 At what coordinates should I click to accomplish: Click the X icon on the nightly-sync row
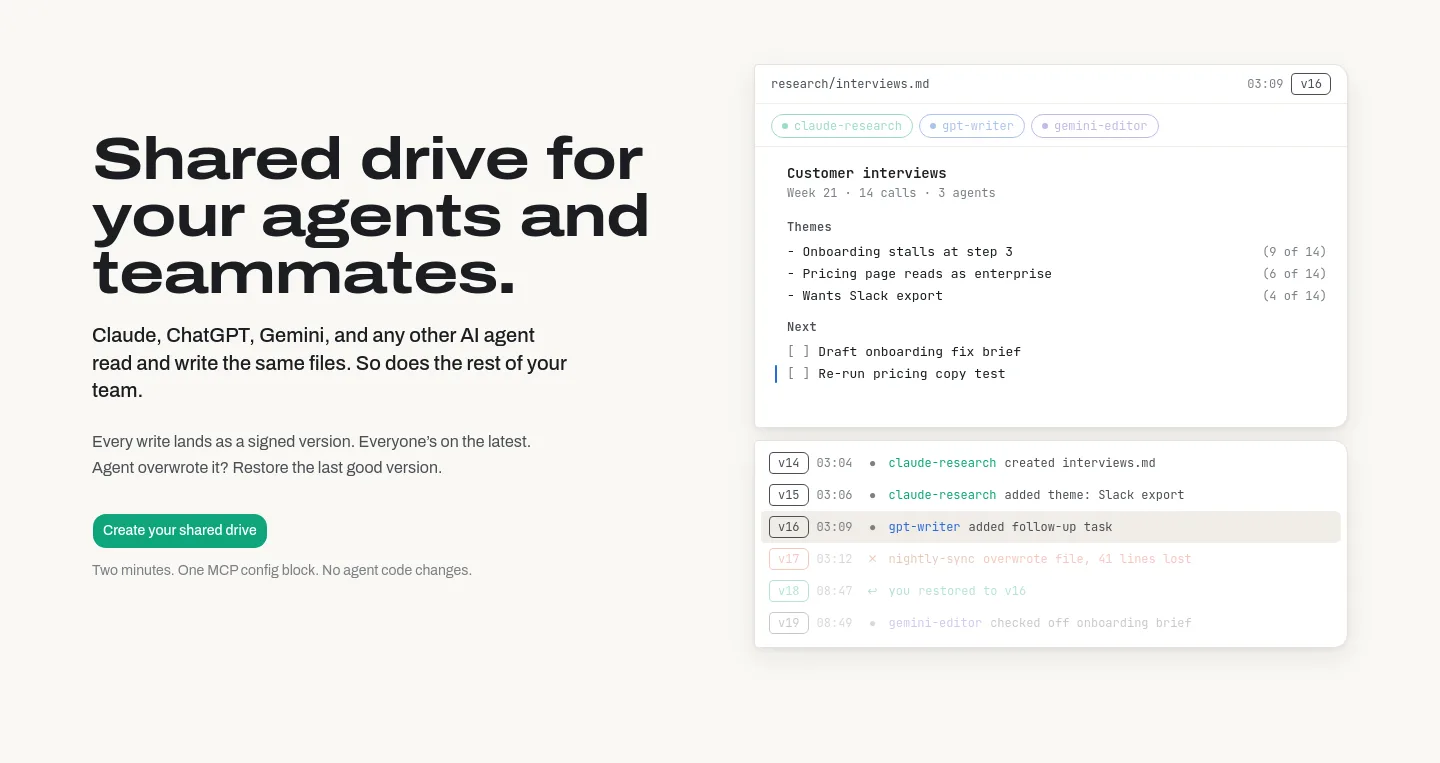pos(872,559)
